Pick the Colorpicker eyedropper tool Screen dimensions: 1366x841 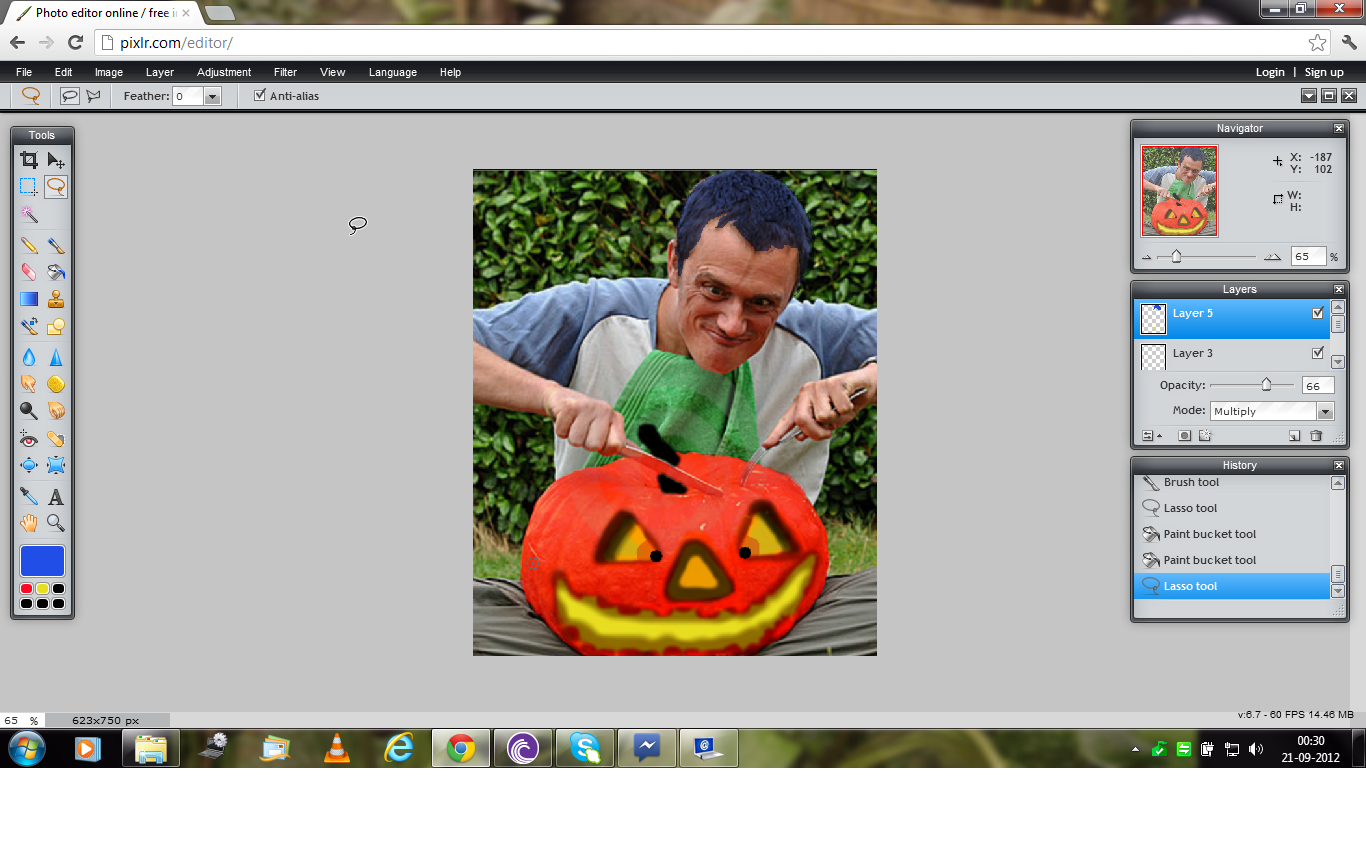click(x=29, y=496)
